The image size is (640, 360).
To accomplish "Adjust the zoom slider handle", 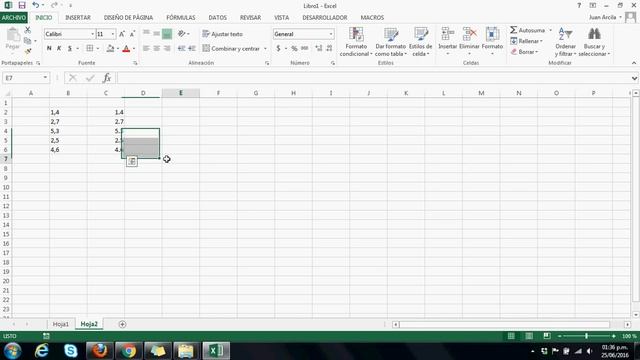I will coord(587,336).
